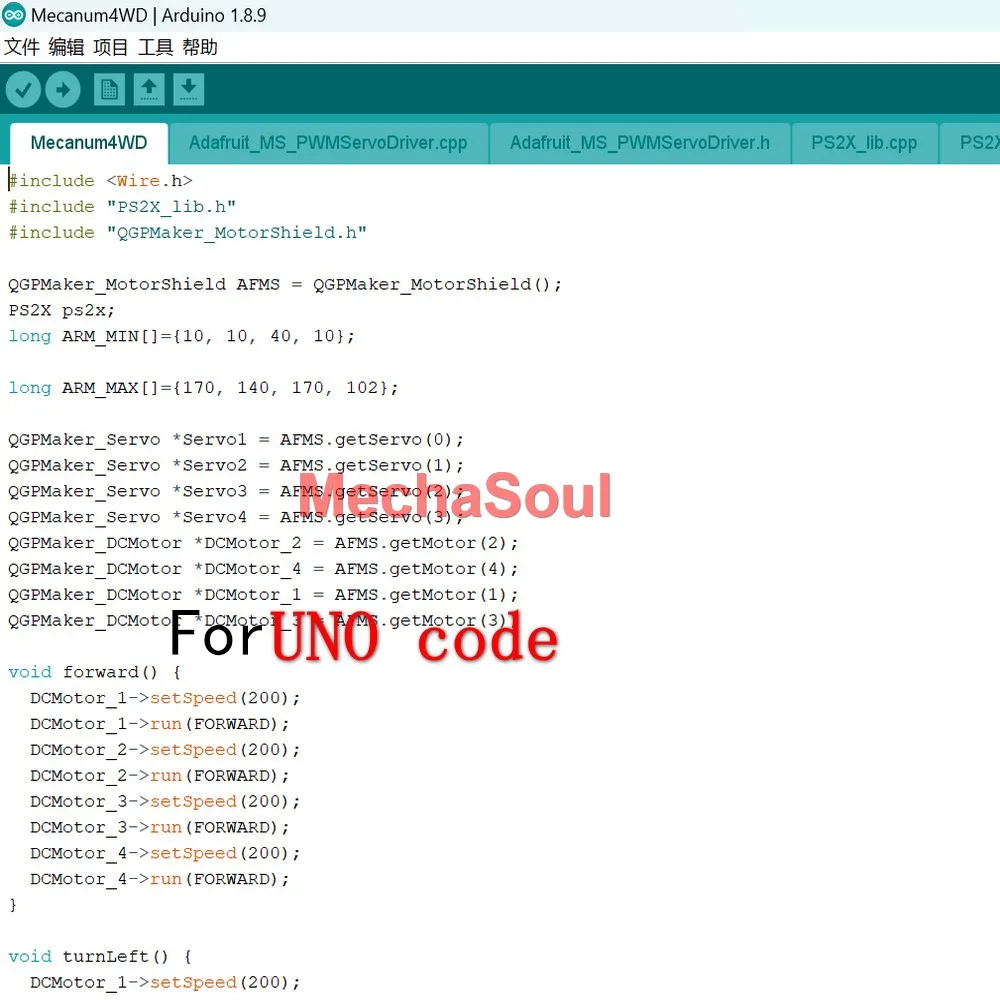Click the '*Servo2 = AFMS.getServo(1)' line
This screenshot has width=1000, height=1000.
click(236, 466)
